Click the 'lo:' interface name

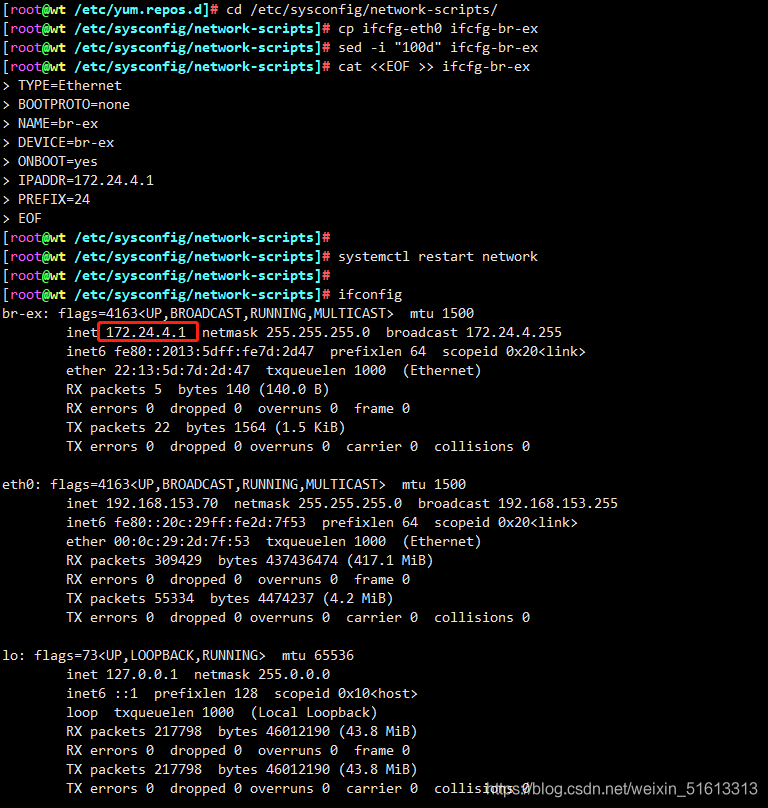pos(13,655)
